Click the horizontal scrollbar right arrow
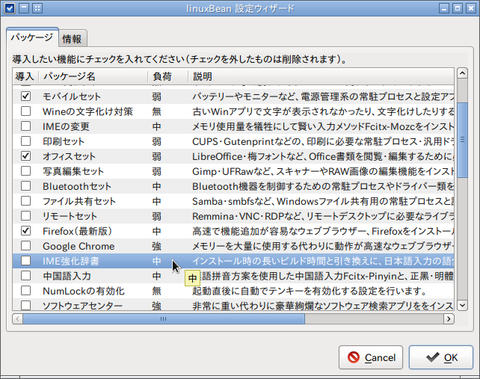480x379 pixels. [x=449, y=319]
